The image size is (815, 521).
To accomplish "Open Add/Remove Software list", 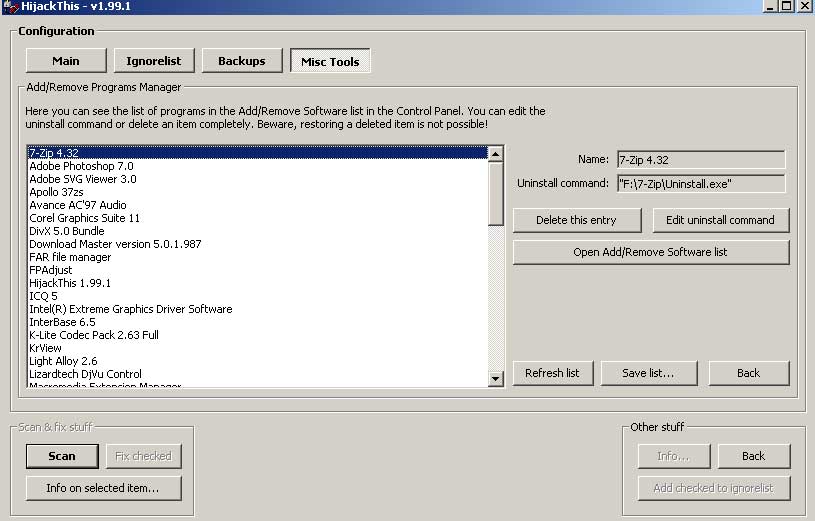I will pos(651,252).
